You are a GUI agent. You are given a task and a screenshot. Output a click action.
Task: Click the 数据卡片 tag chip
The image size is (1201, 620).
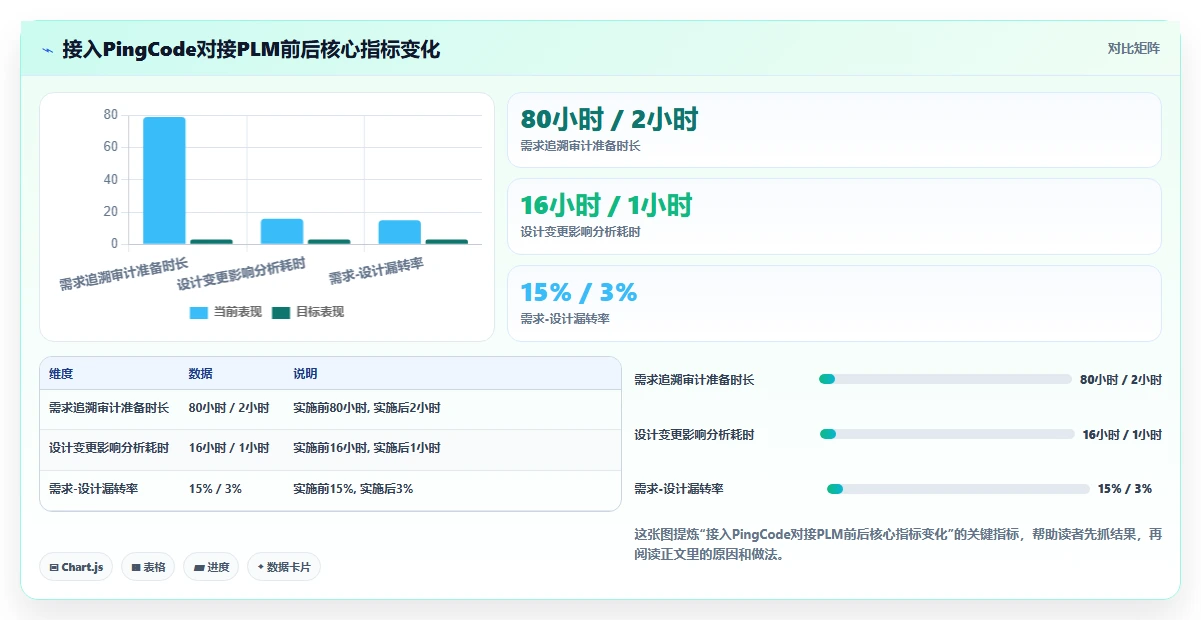click(x=284, y=567)
